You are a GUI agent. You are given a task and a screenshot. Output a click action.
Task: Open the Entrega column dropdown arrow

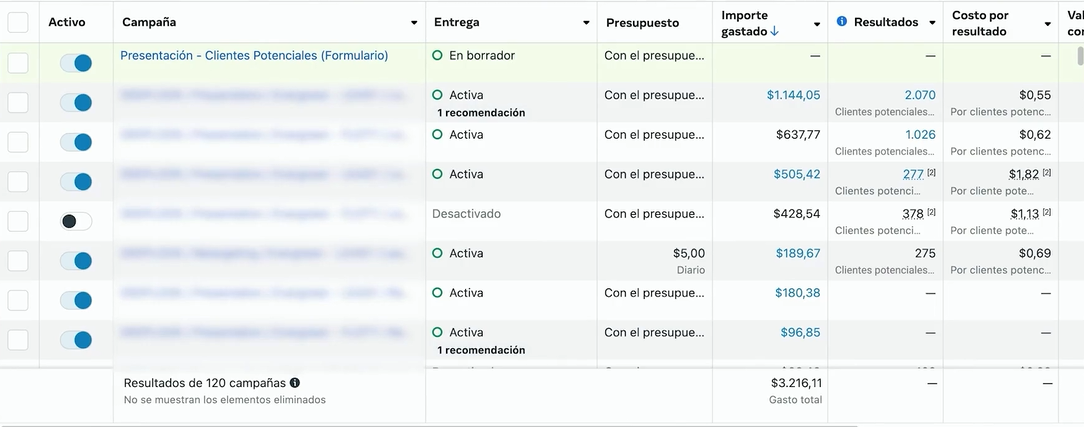click(x=587, y=22)
